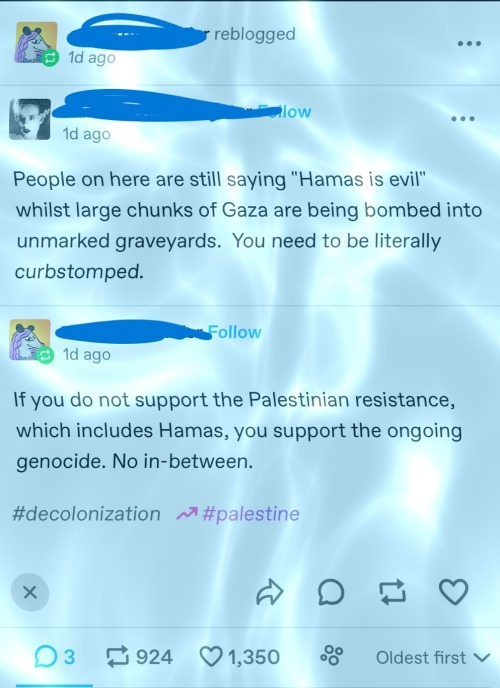Open the reply speech bubble icon

point(331,592)
